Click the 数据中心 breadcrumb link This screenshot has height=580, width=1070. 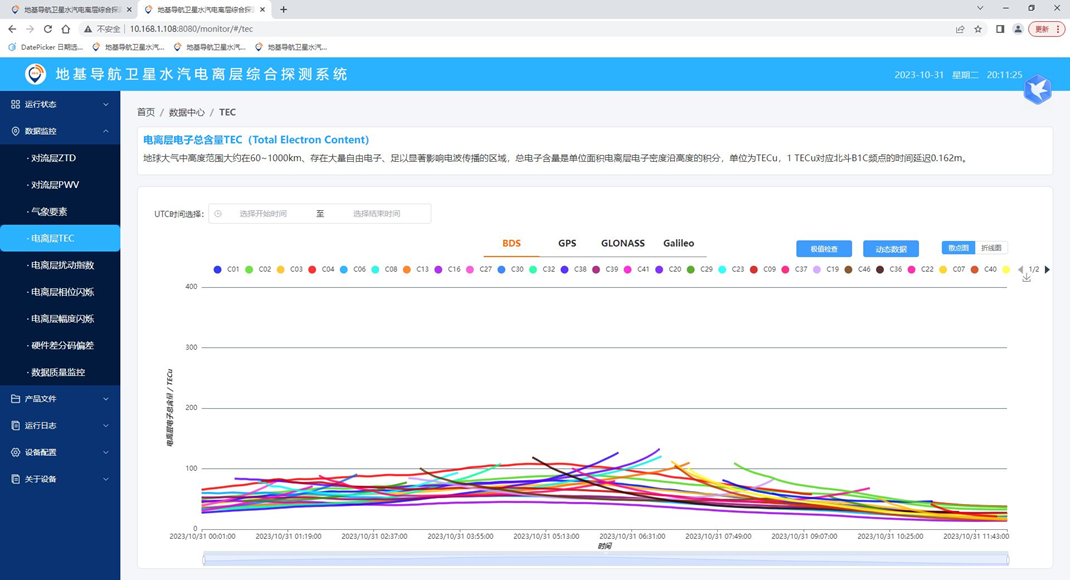(186, 112)
